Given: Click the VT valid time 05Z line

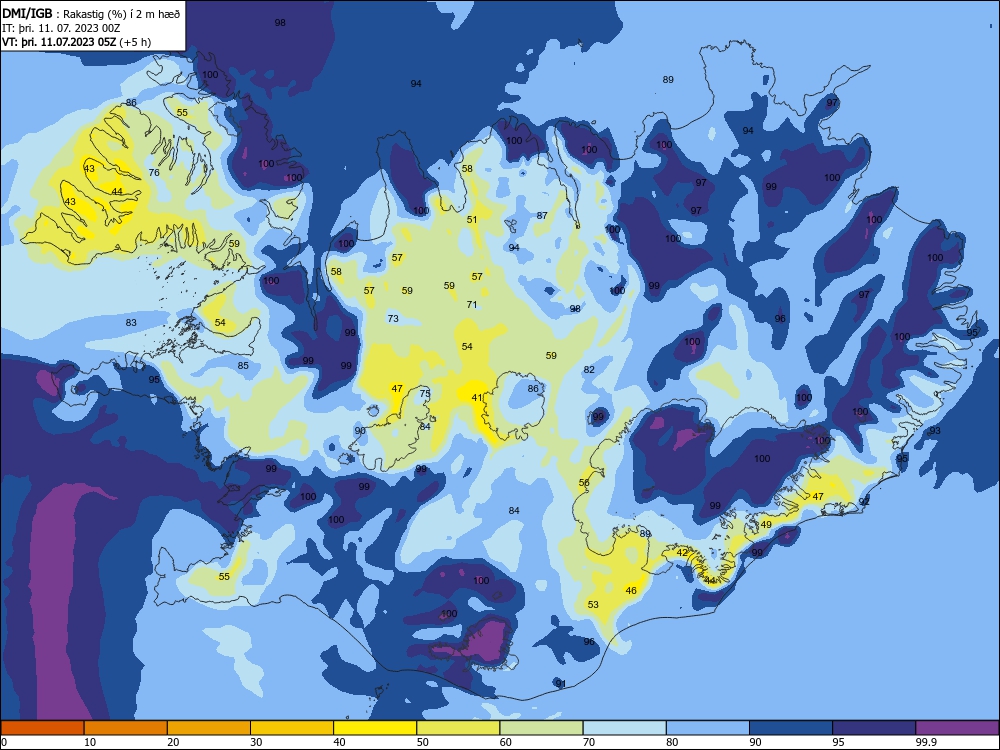Looking at the screenshot, I should 77,42.
